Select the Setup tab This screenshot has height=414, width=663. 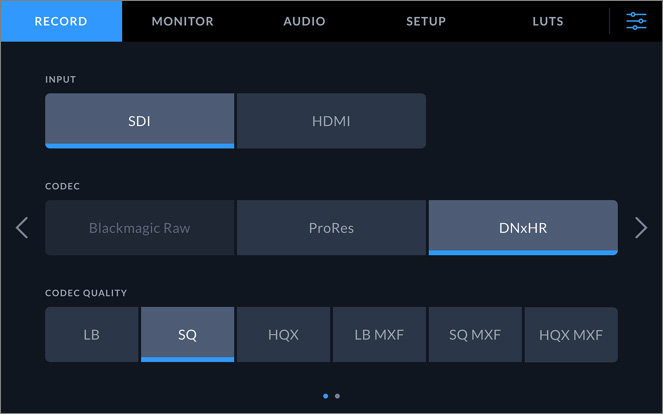click(x=426, y=21)
